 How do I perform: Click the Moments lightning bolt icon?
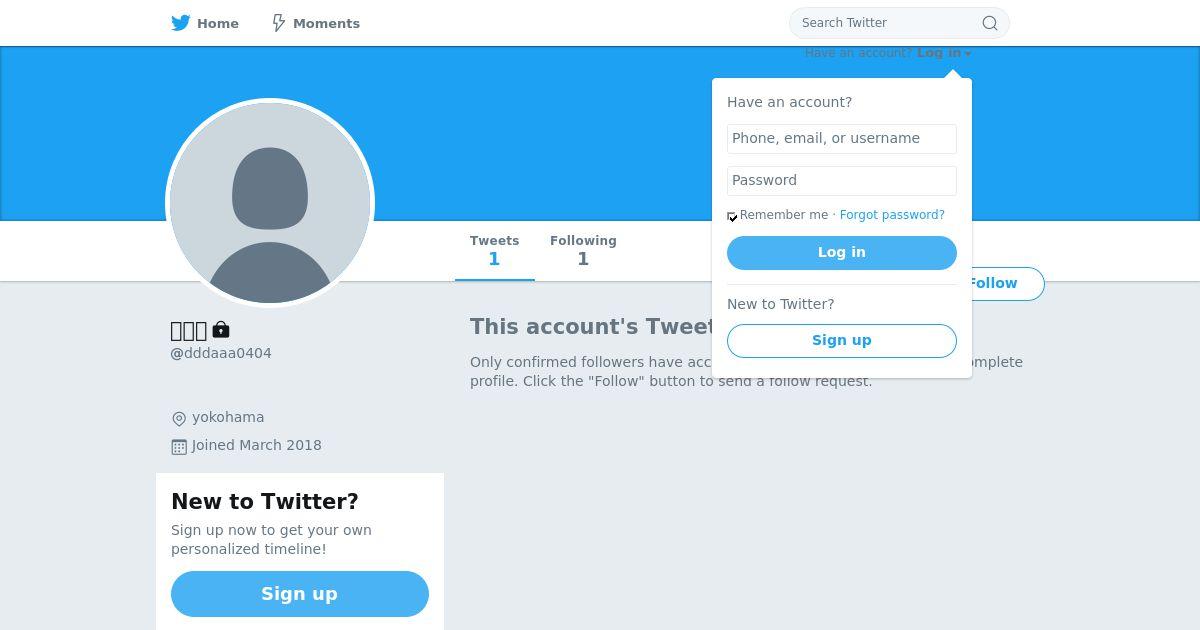[279, 23]
